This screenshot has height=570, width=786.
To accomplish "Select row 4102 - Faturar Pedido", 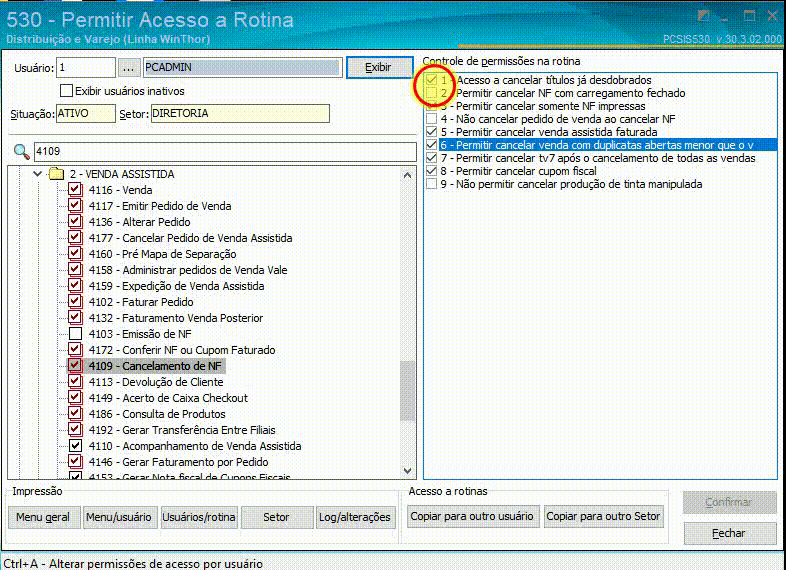I will point(141,302).
